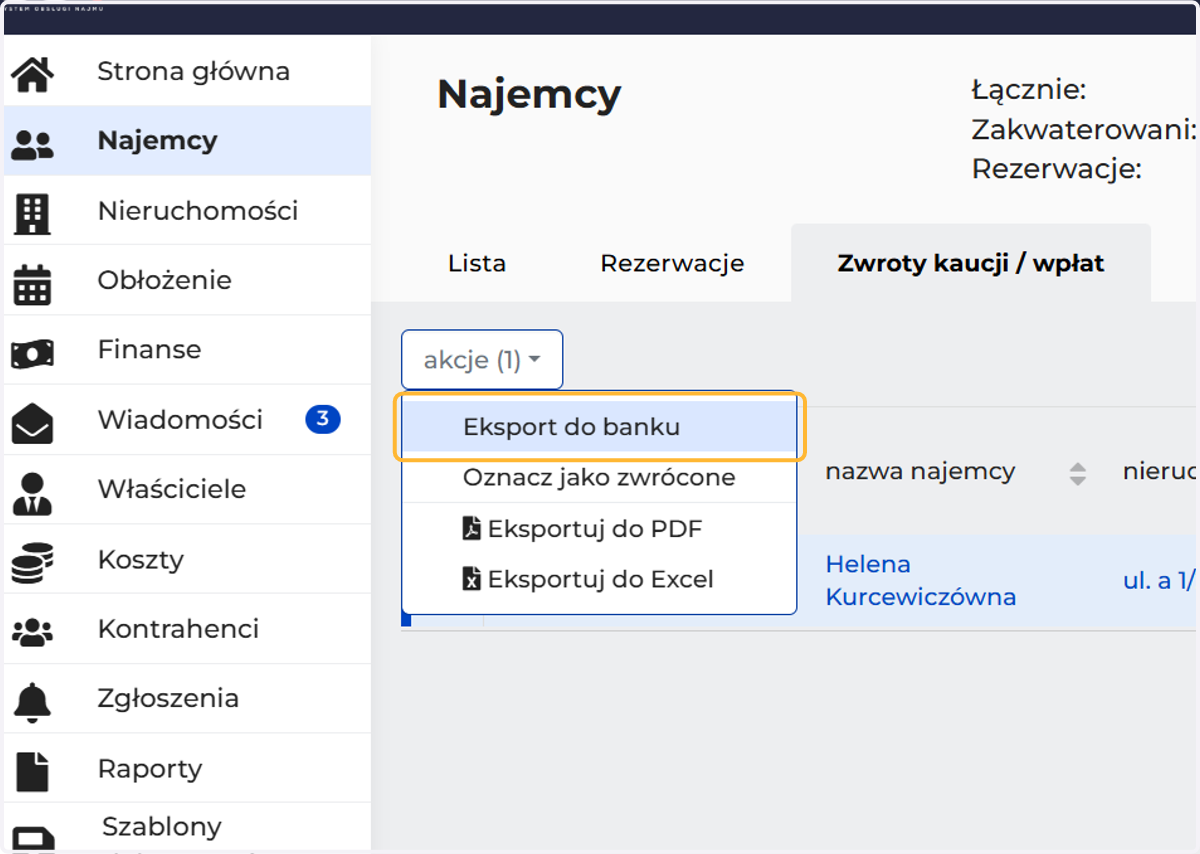The height and width of the screenshot is (854, 1200).
Task: Choose Eksport do banku
Action: tap(599, 427)
